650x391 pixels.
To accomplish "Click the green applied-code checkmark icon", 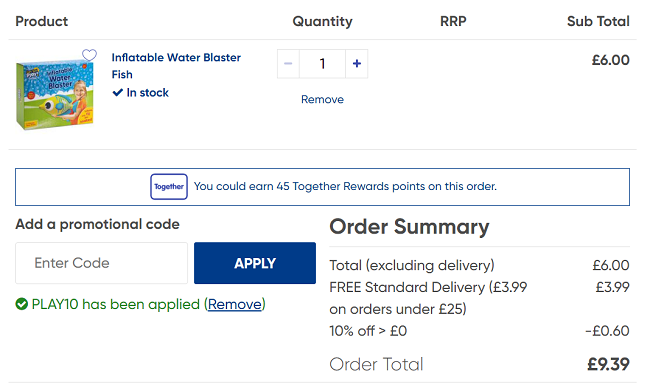I will tap(22, 304).
